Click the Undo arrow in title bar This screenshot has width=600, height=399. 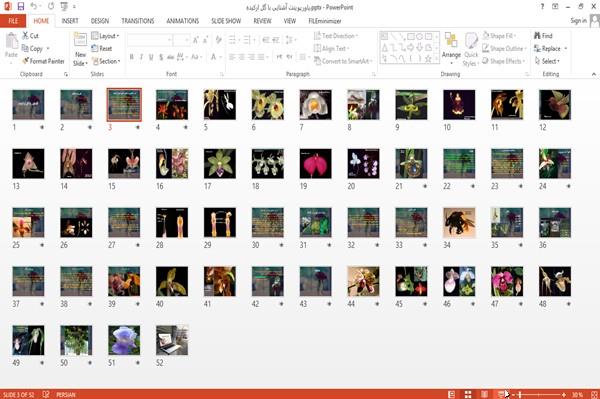click(34, 6)
